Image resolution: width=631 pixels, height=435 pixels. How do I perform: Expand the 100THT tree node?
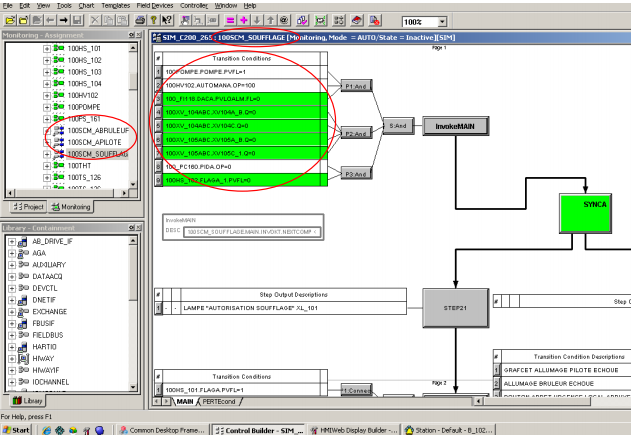click(47, 166)
